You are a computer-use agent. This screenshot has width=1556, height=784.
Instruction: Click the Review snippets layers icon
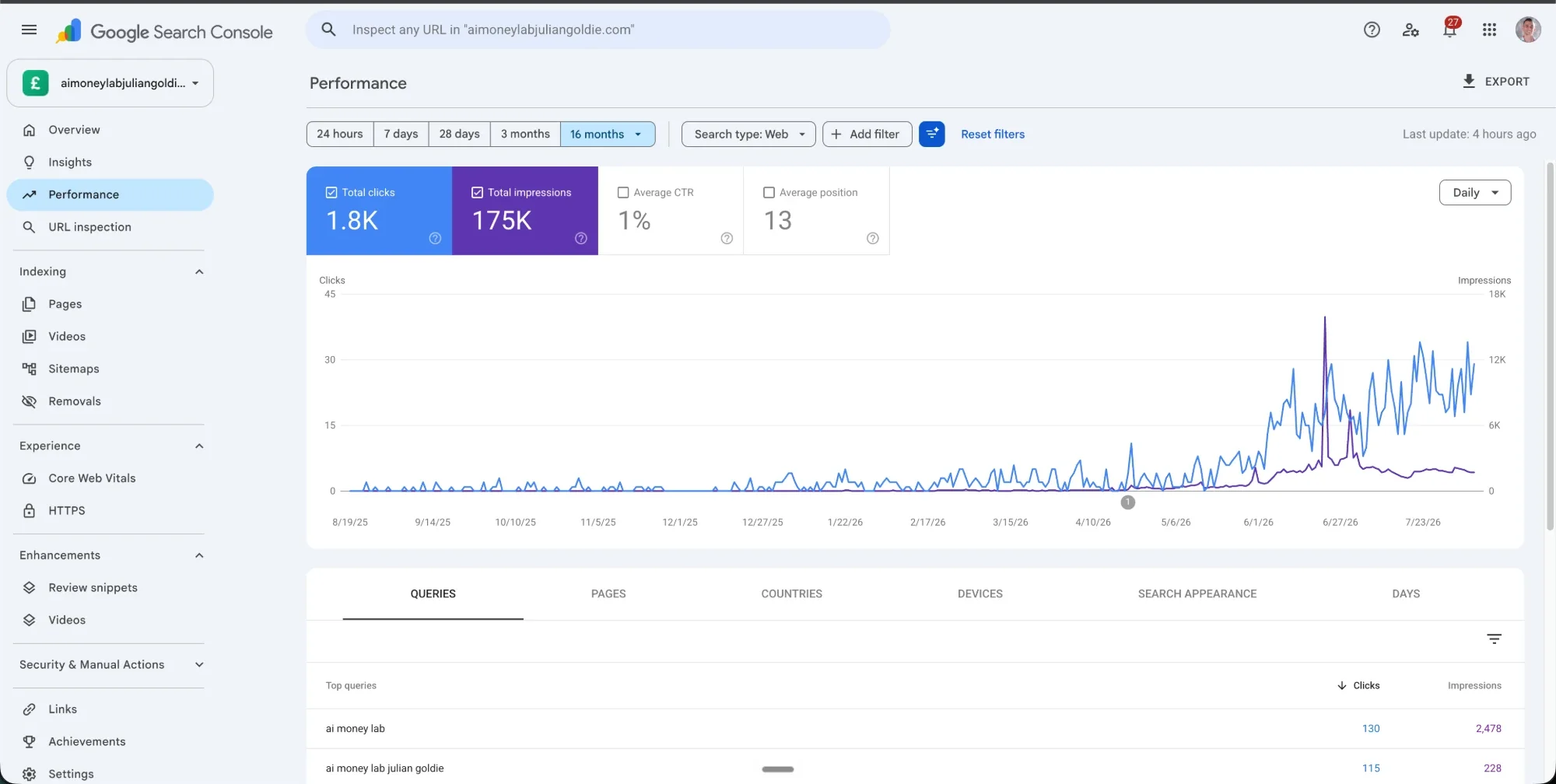pos(29,588)
